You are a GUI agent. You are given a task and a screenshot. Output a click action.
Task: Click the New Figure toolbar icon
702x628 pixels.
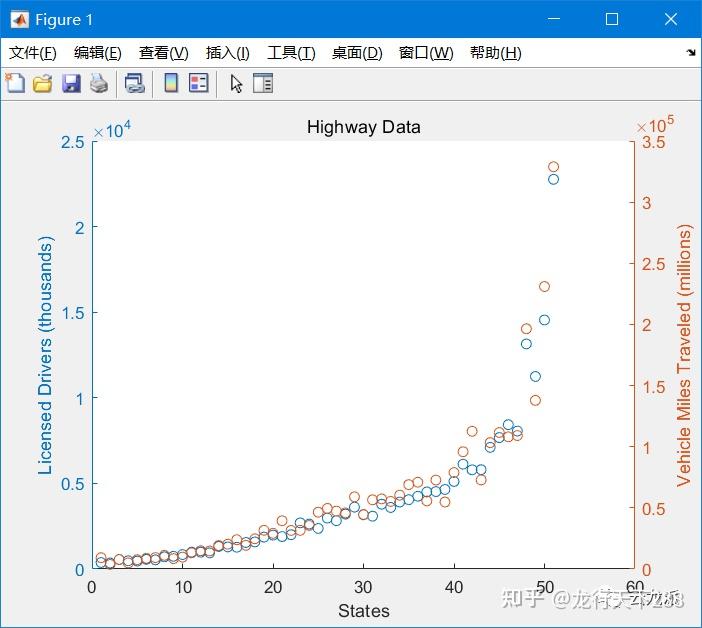tap(15, 83)
